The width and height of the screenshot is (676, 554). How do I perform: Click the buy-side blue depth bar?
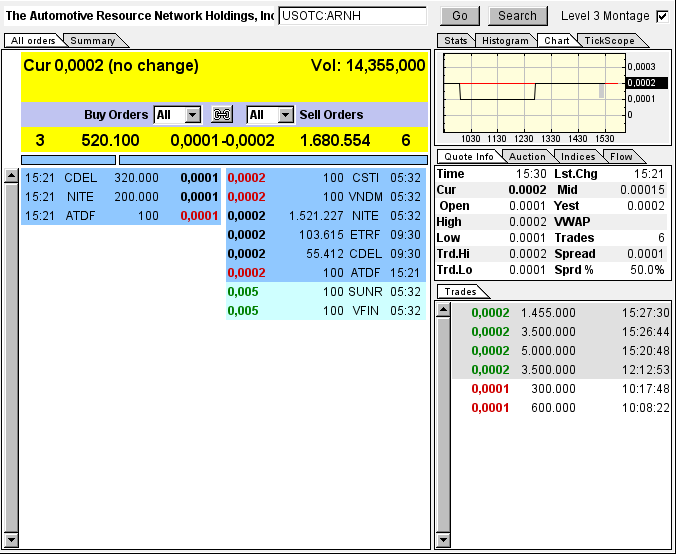tap(67, 159)
